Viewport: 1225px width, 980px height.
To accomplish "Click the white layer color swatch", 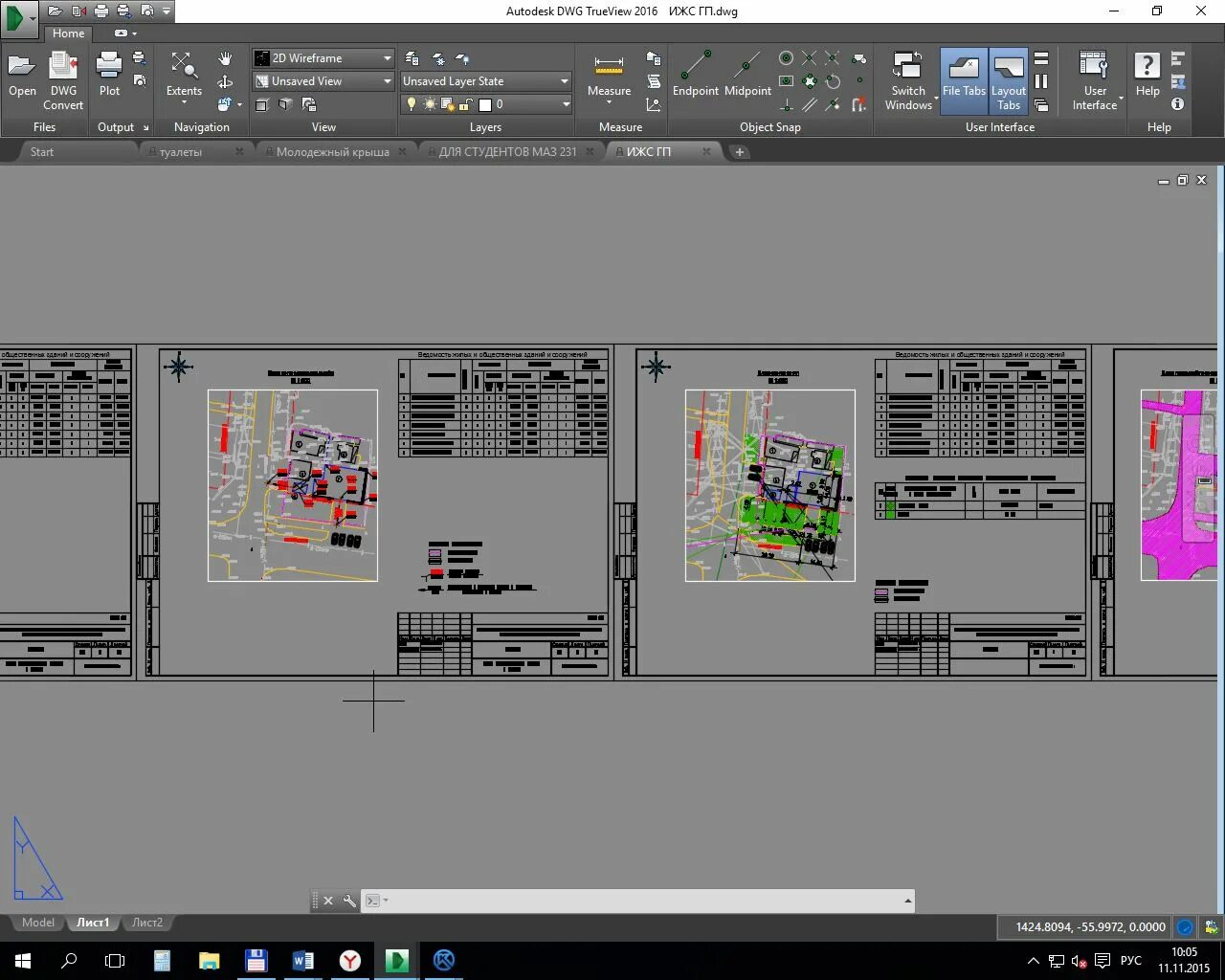I will tap(485, 105).
